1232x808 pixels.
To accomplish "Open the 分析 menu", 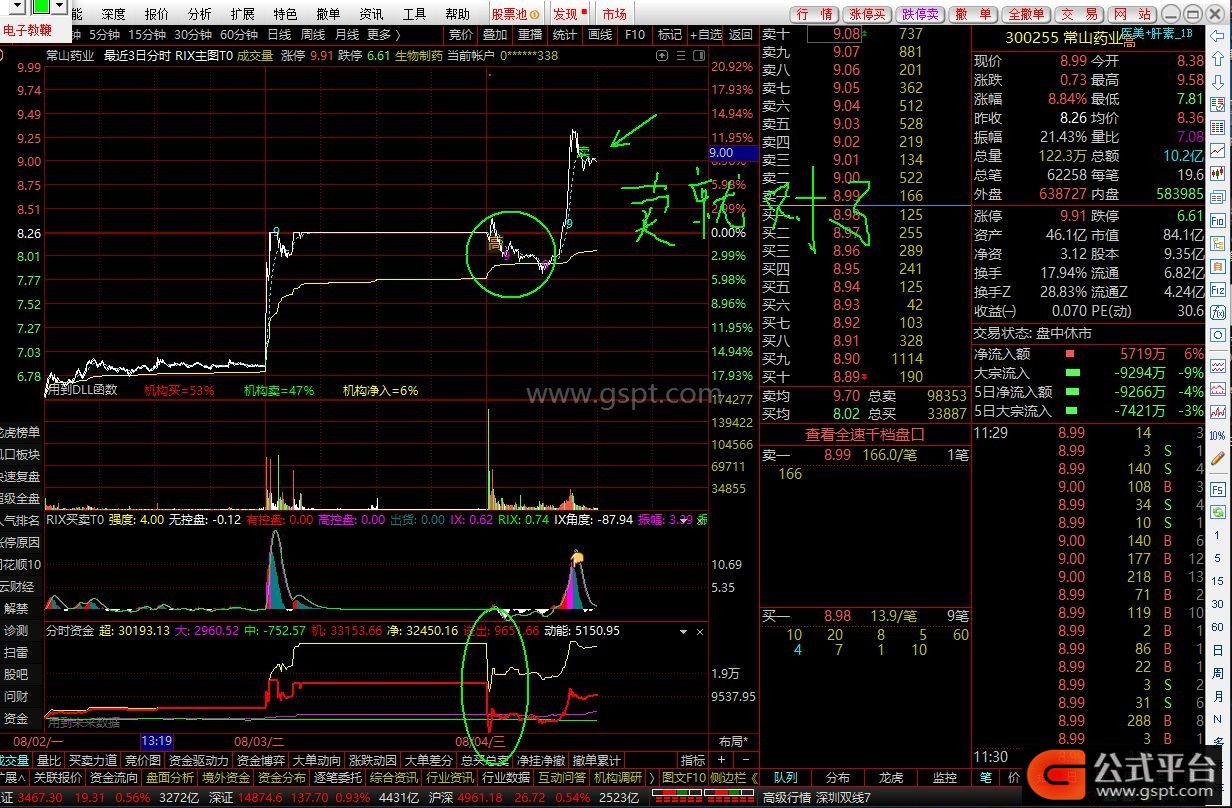I will (200, 14).
